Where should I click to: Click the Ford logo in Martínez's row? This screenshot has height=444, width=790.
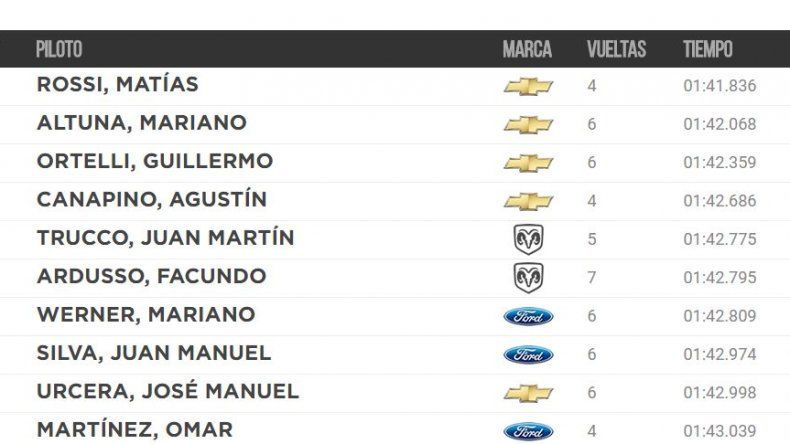point(528,431)
